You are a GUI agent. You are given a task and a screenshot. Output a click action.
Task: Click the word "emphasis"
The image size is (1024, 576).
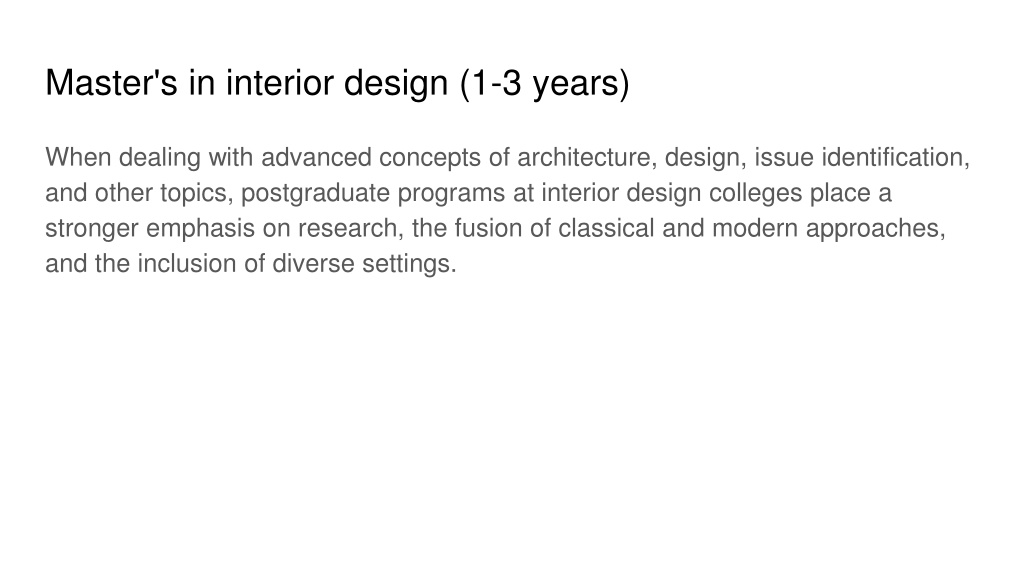pyautogui.click(x=200, y=229)
